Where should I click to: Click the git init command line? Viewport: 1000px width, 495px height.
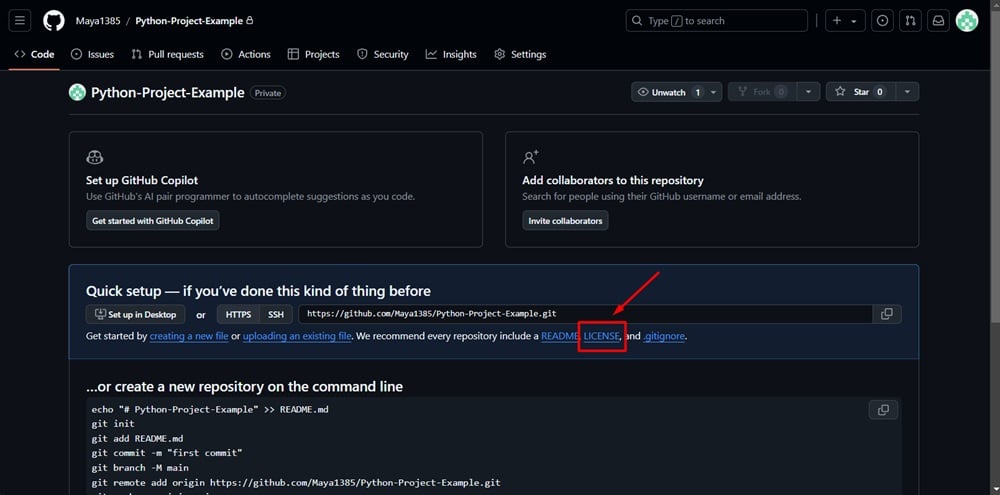[113, 424]
